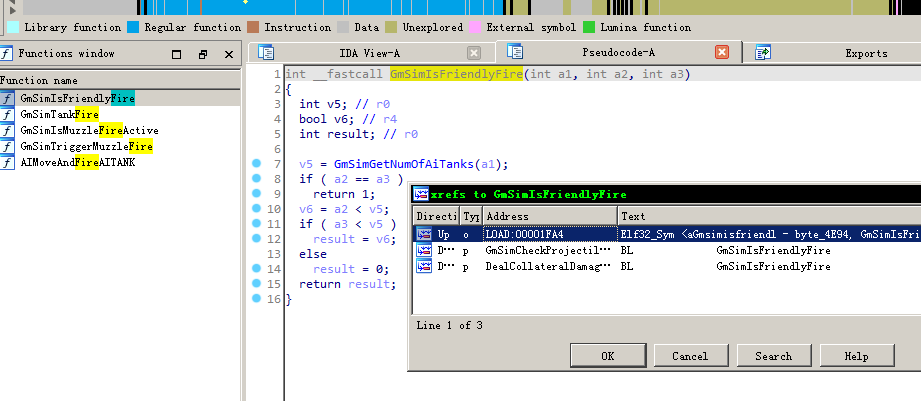The height and width of the screenshot is (401, 921).
Task: Close the Pseudocode-A tab
Action: [722, 52]
